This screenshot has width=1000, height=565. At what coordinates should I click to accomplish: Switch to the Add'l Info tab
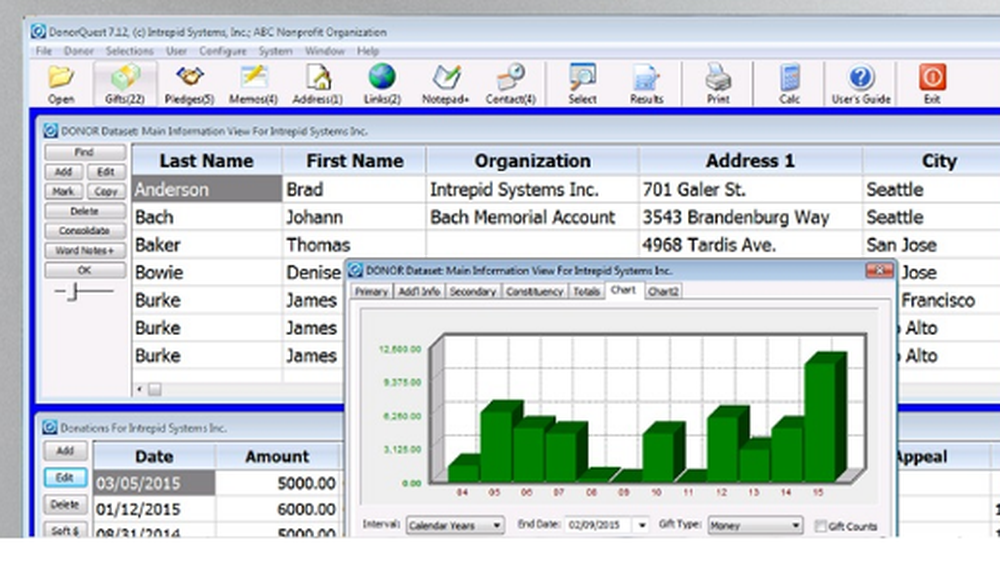tap(419, 291)
